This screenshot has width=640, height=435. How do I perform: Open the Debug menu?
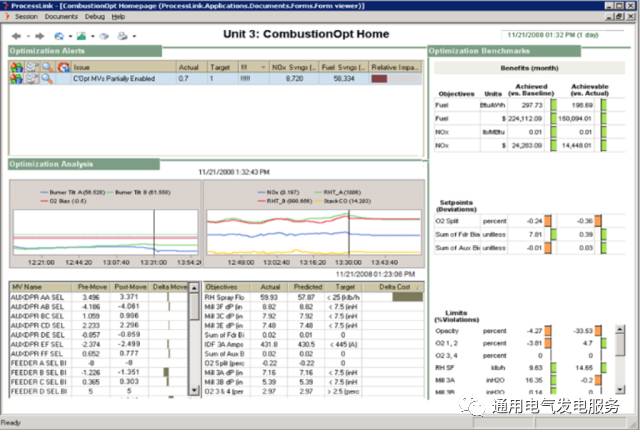point(95,17)
